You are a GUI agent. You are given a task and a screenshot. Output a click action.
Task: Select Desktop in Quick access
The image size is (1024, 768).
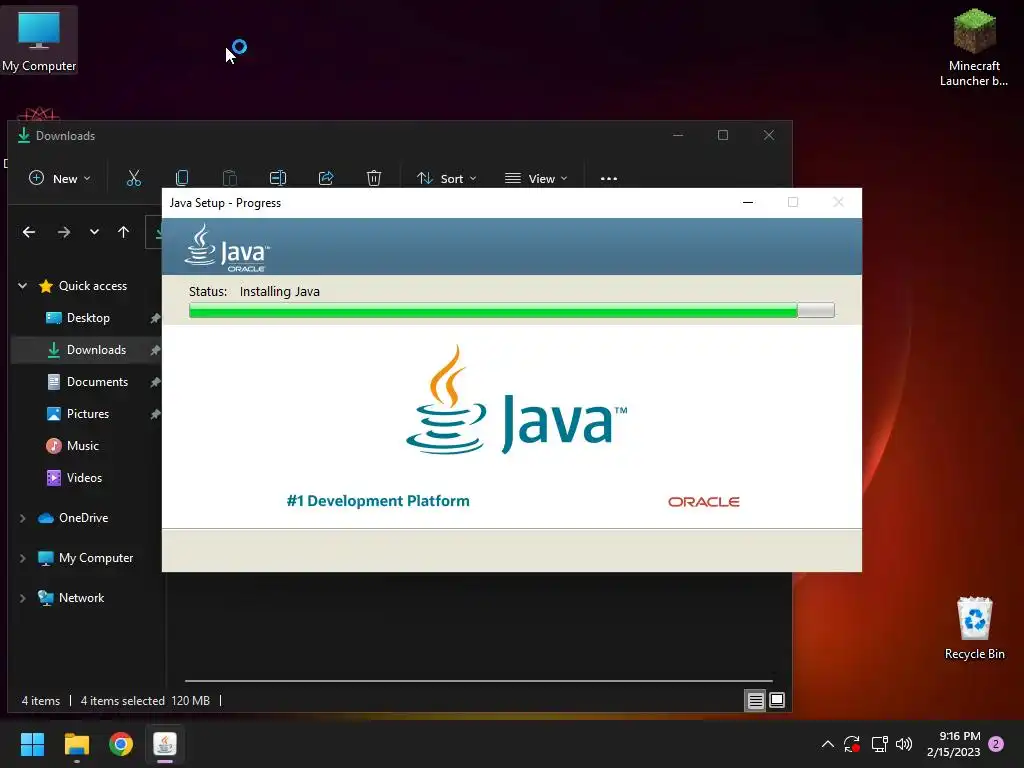click(88, 318)
